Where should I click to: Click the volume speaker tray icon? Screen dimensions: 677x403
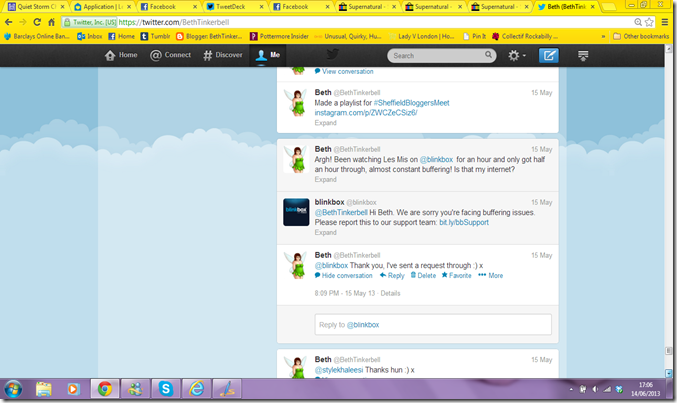(x=595, y=390)
